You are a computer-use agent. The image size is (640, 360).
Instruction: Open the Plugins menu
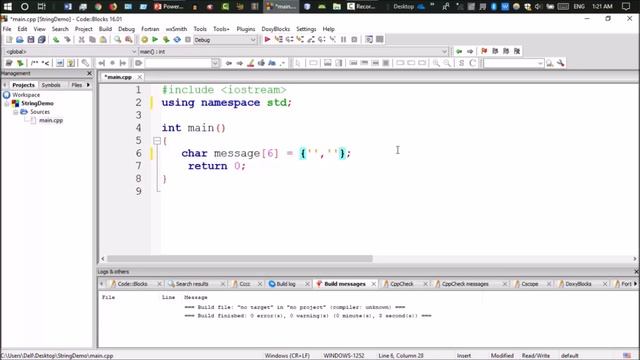tap(246, 29)
